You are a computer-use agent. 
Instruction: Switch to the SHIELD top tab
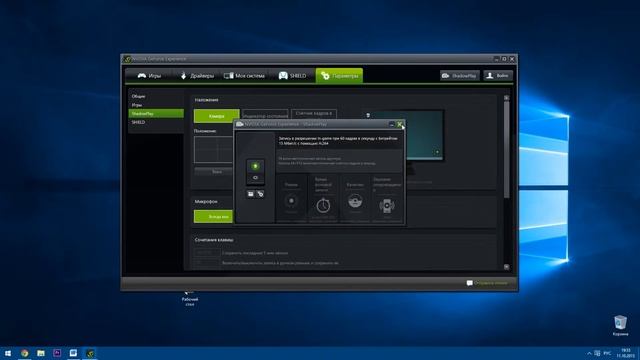pyautogui.click(x=292, y=76)
